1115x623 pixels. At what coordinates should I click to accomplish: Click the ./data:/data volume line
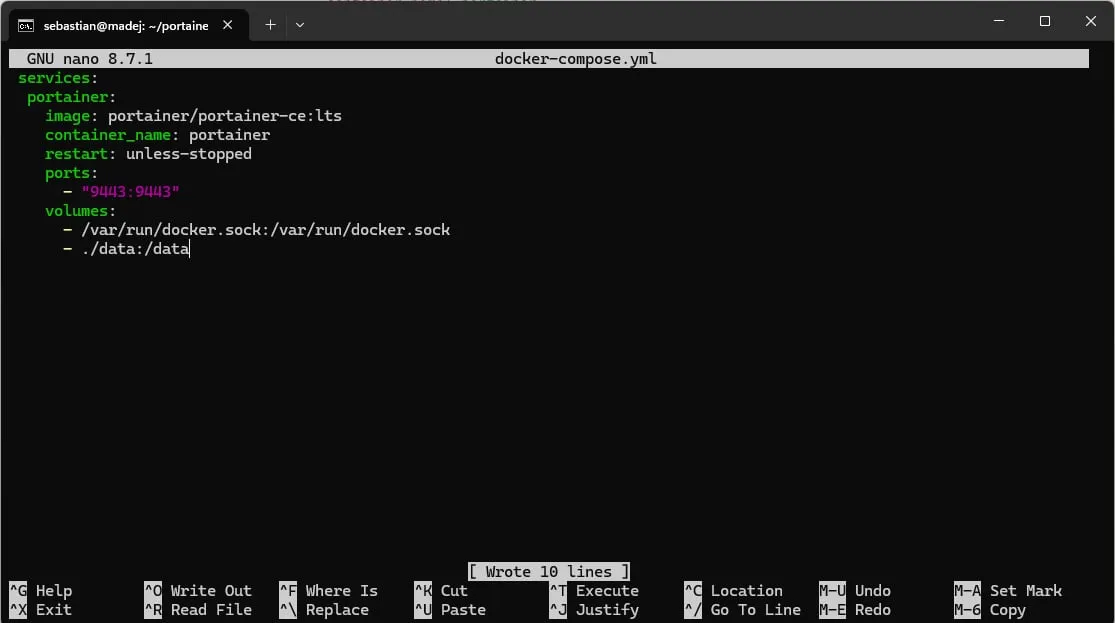(x=126, y=249)
